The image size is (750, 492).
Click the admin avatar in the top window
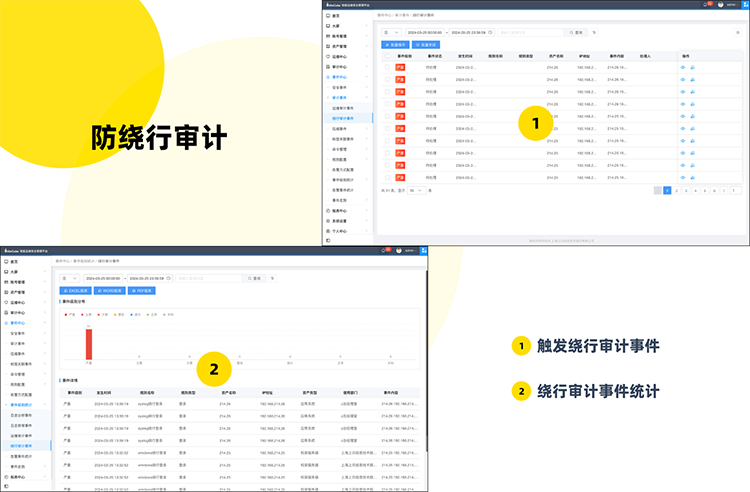coord(719,5)
